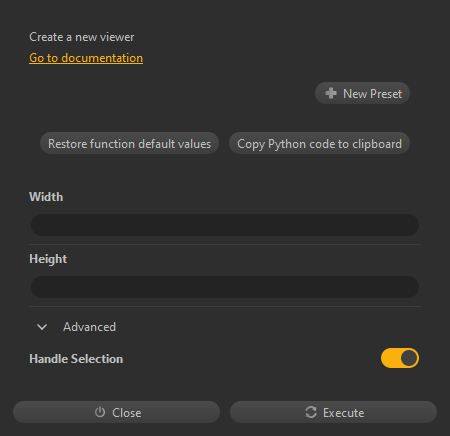Viewport: 450px width, 436px height.
Task: Click the "Execute" text label
Action: click(x=343, y=413)
